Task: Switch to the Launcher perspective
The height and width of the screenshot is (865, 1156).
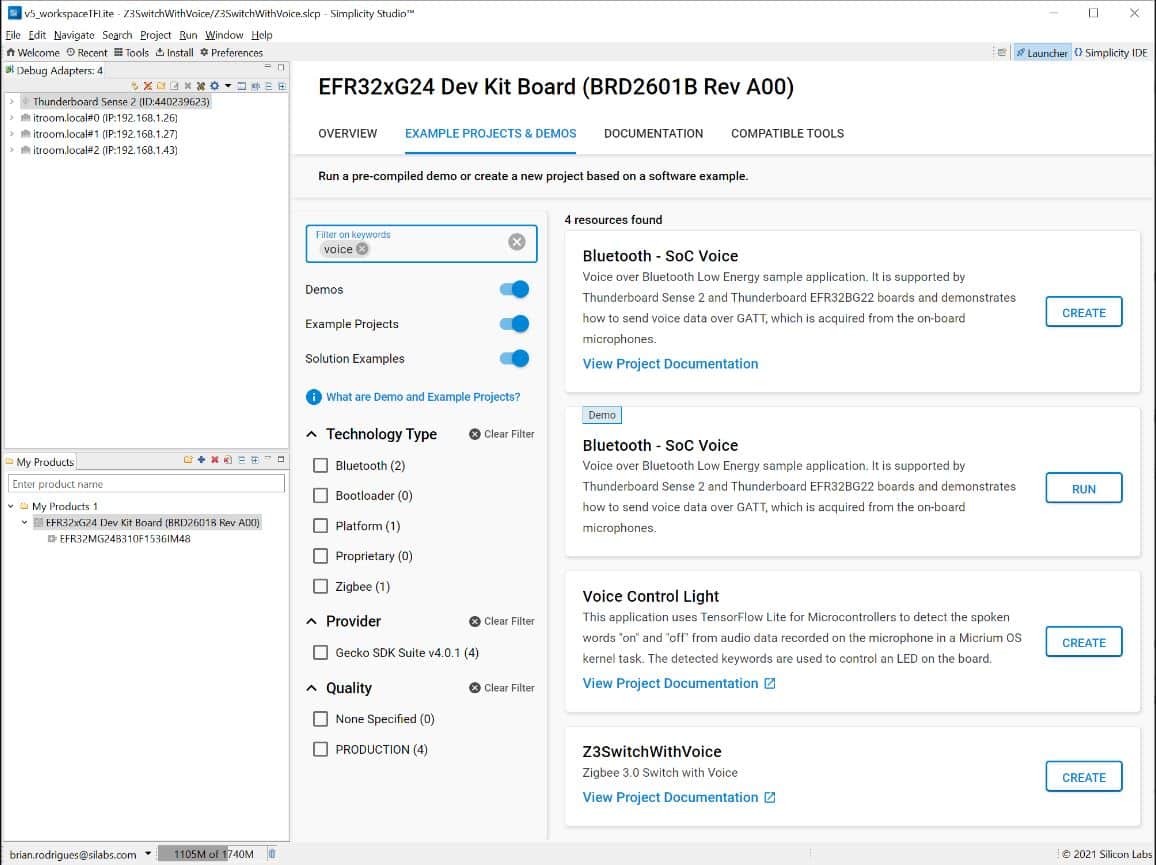Action: pyautogui.click(x=1042, y=52)
